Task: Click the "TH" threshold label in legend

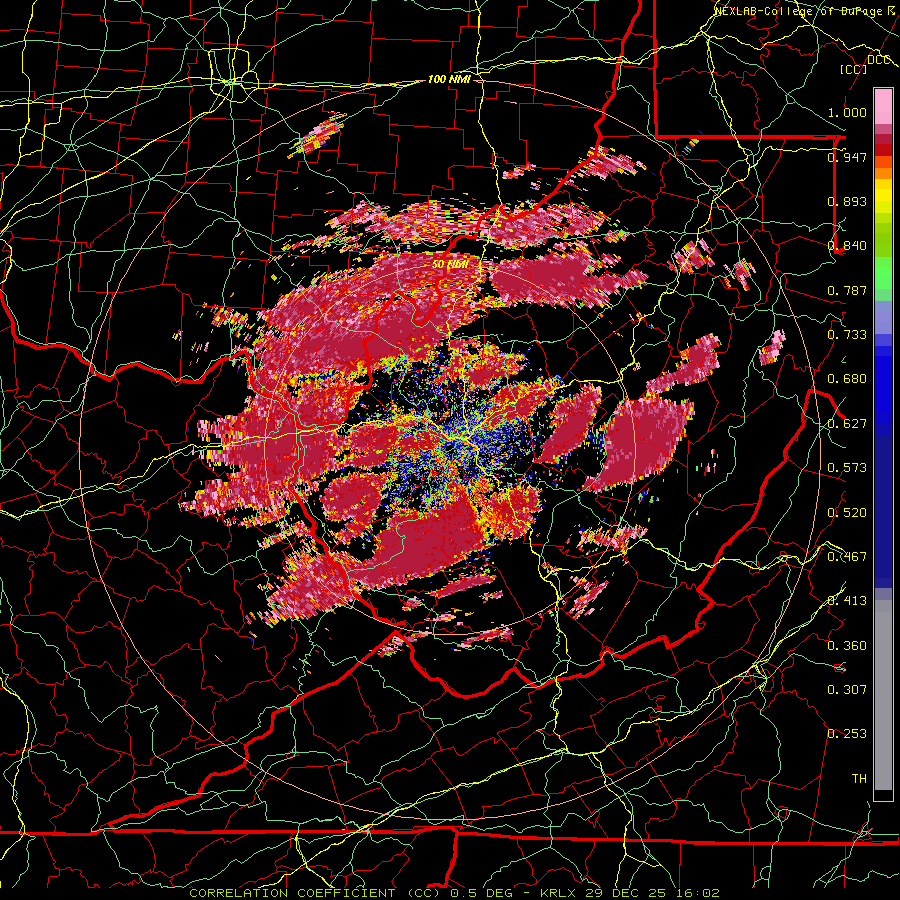Action: pos(859,779)
